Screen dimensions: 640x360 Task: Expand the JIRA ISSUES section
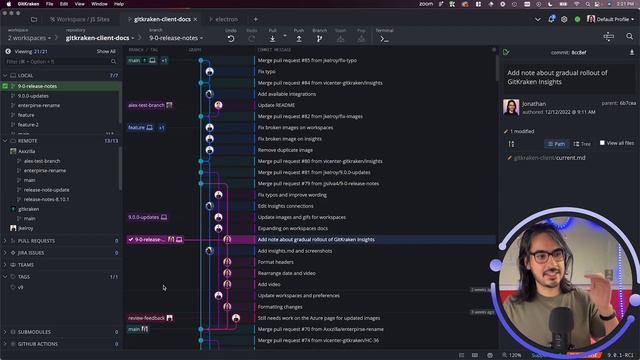(x=5, y=253)
